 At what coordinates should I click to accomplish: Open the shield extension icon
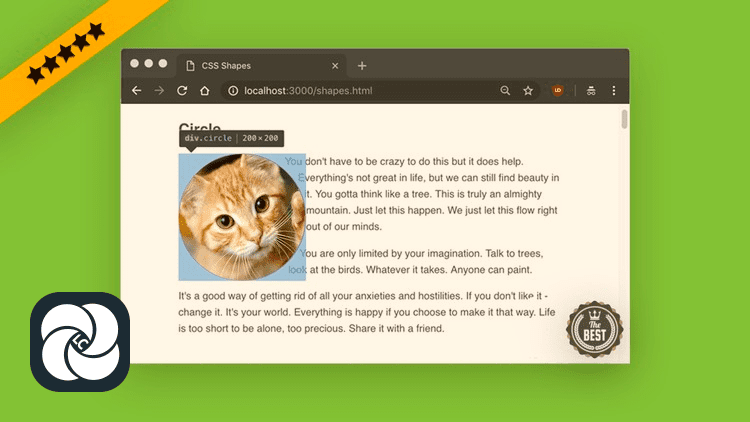558,90
